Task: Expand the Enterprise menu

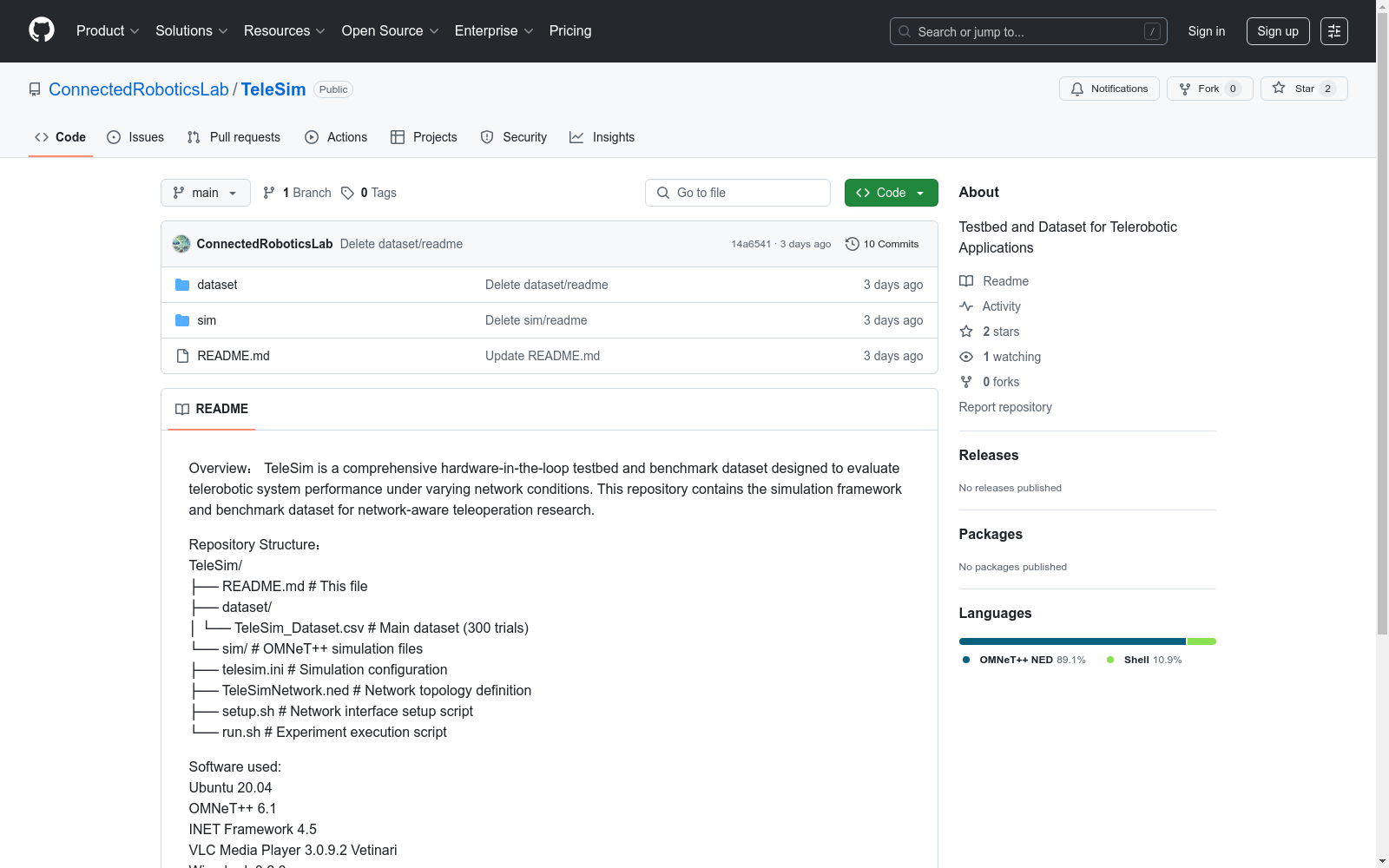Action: pos(494,31)
